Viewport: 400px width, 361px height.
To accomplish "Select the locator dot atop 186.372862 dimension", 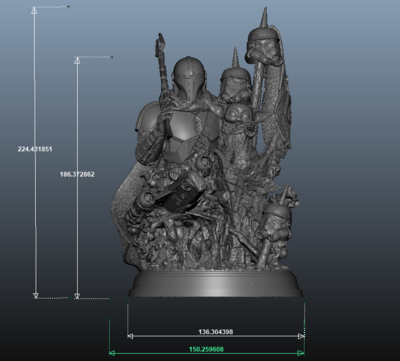I will tap(112, 57).
